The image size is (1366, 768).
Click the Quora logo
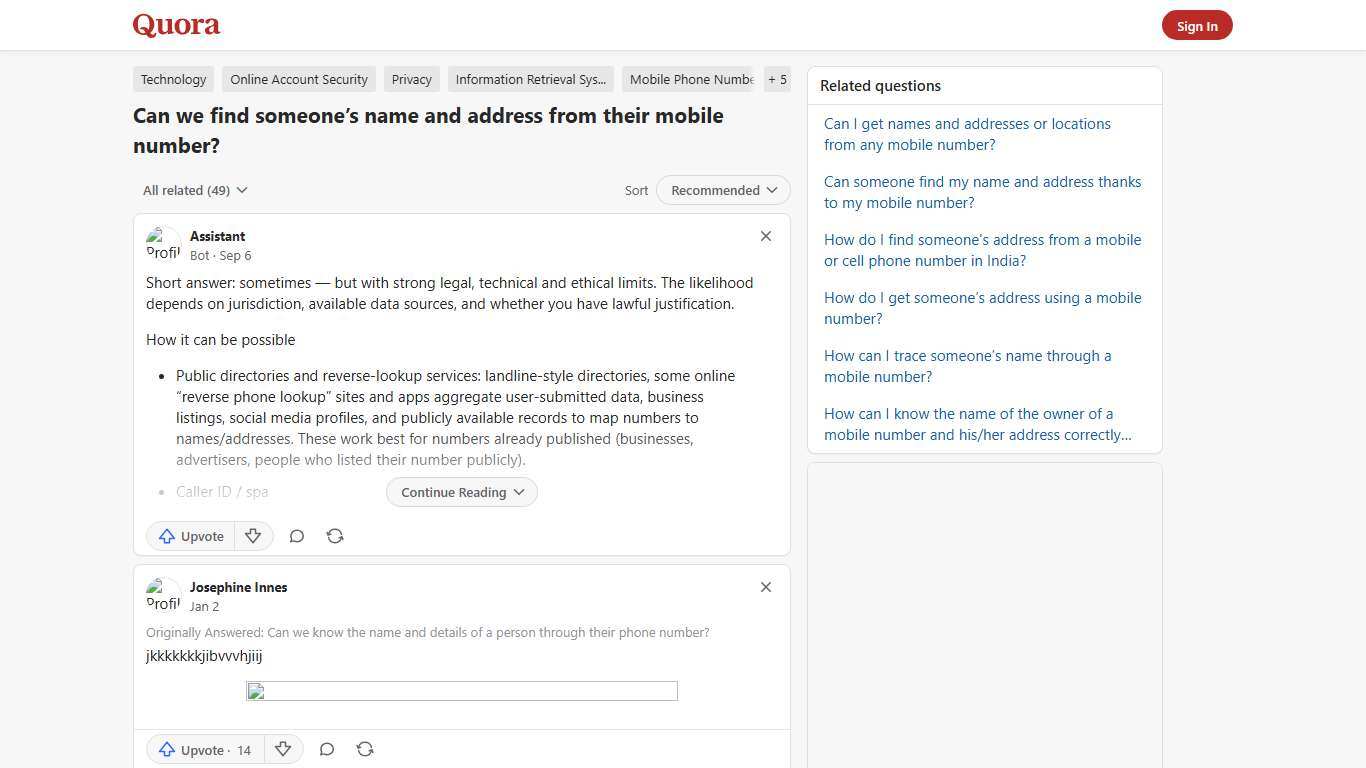coord(175,25)
